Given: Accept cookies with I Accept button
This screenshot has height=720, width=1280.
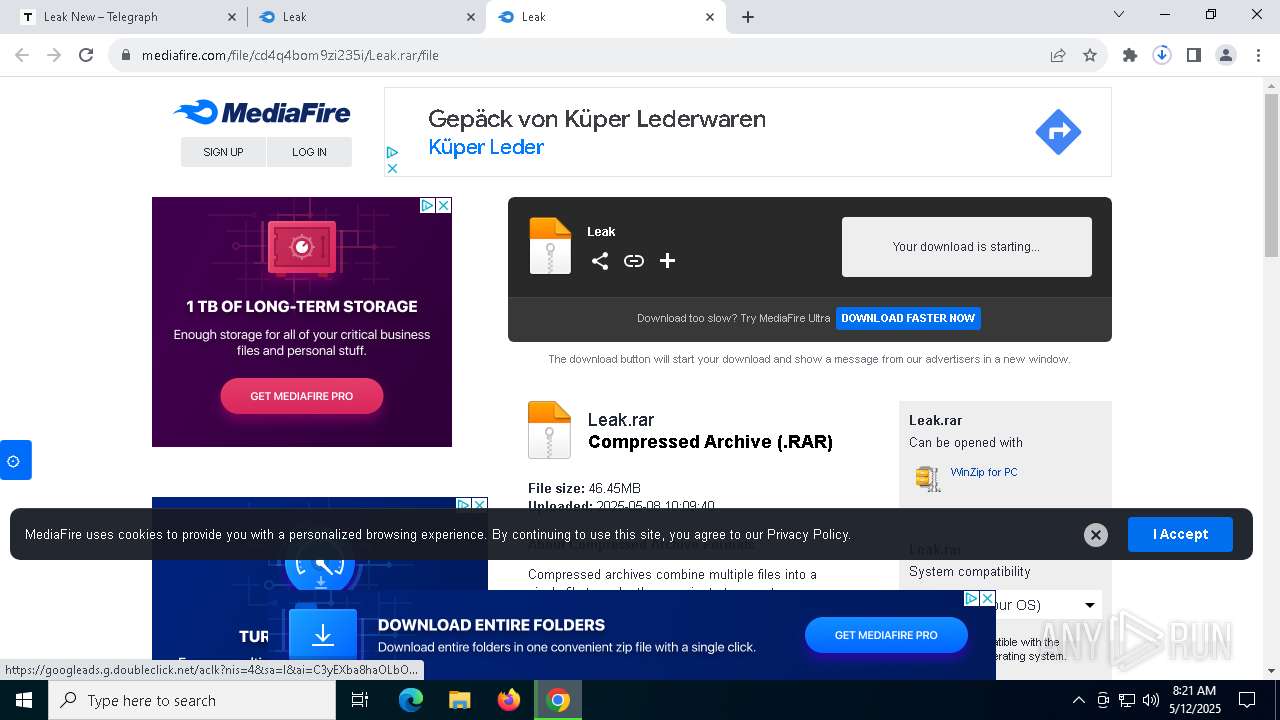Looking at the screenshot, I should (x=1180, y=535).
